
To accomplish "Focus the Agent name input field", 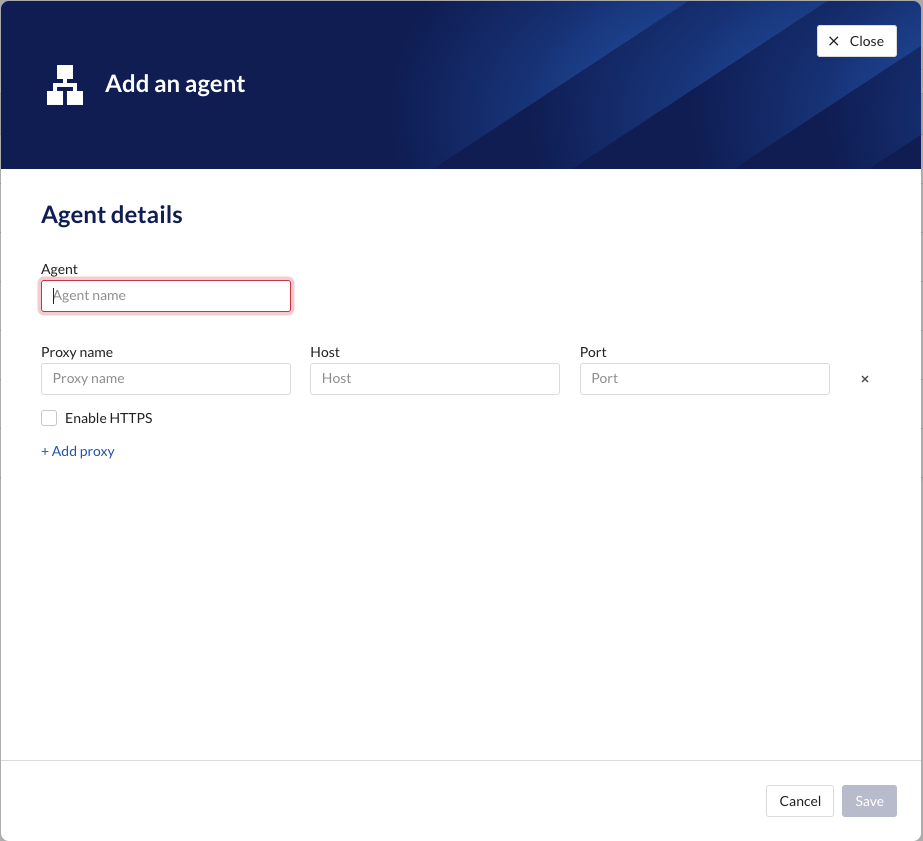I will (x=165, y=295).
